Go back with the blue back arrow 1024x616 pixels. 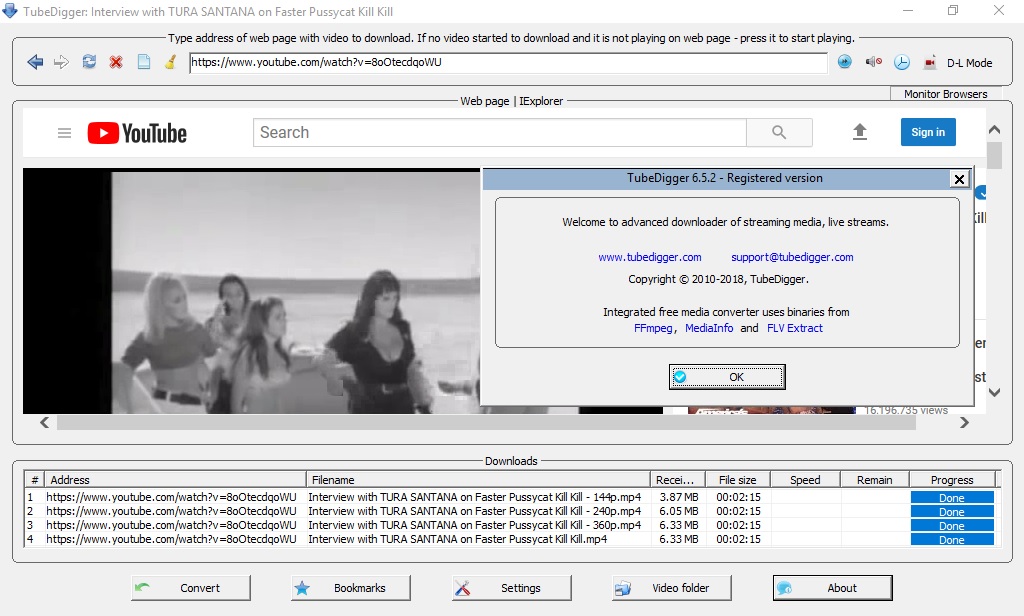[x=35, y=63]
